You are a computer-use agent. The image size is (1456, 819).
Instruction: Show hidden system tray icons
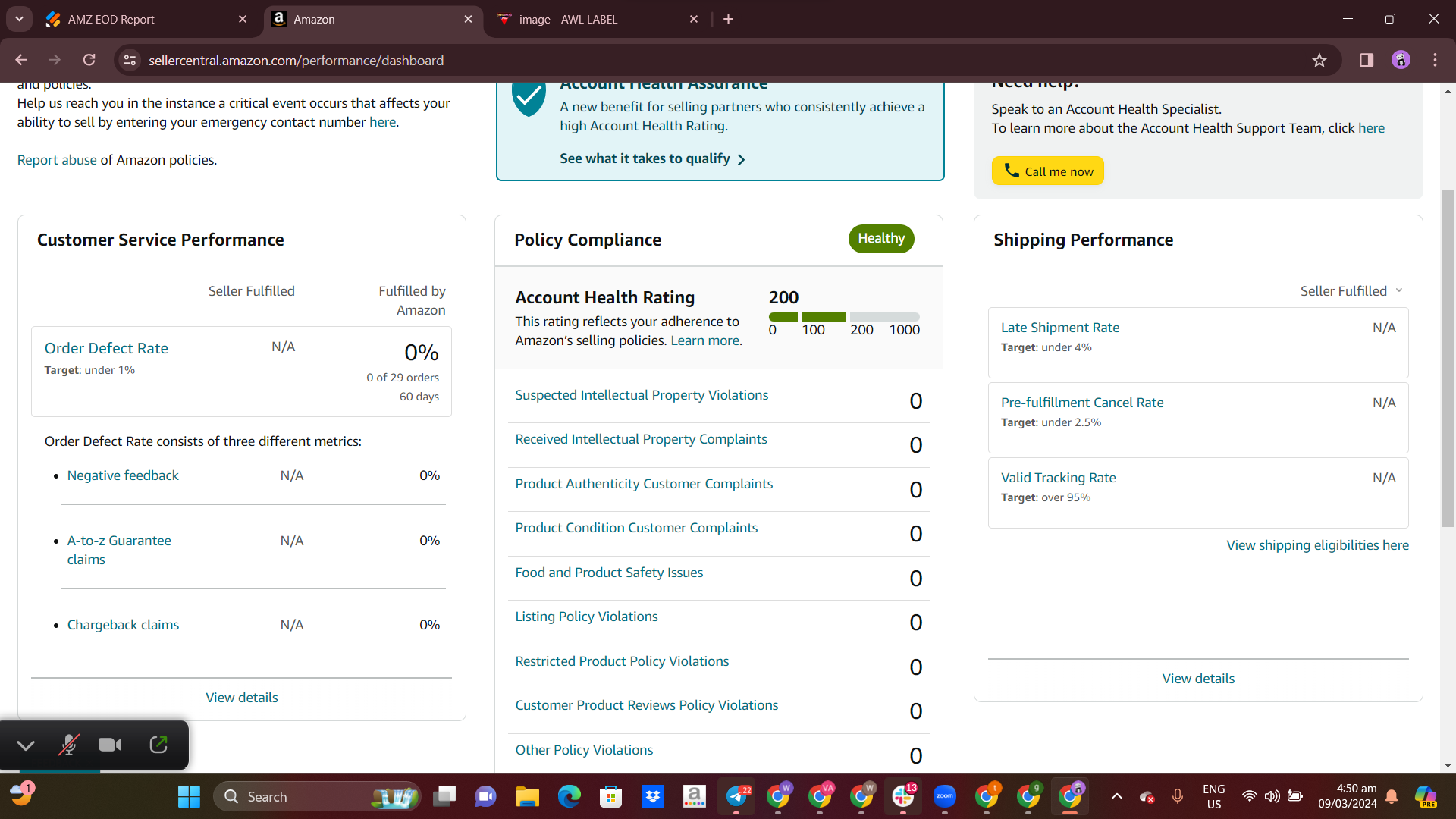coord(1116,796)
